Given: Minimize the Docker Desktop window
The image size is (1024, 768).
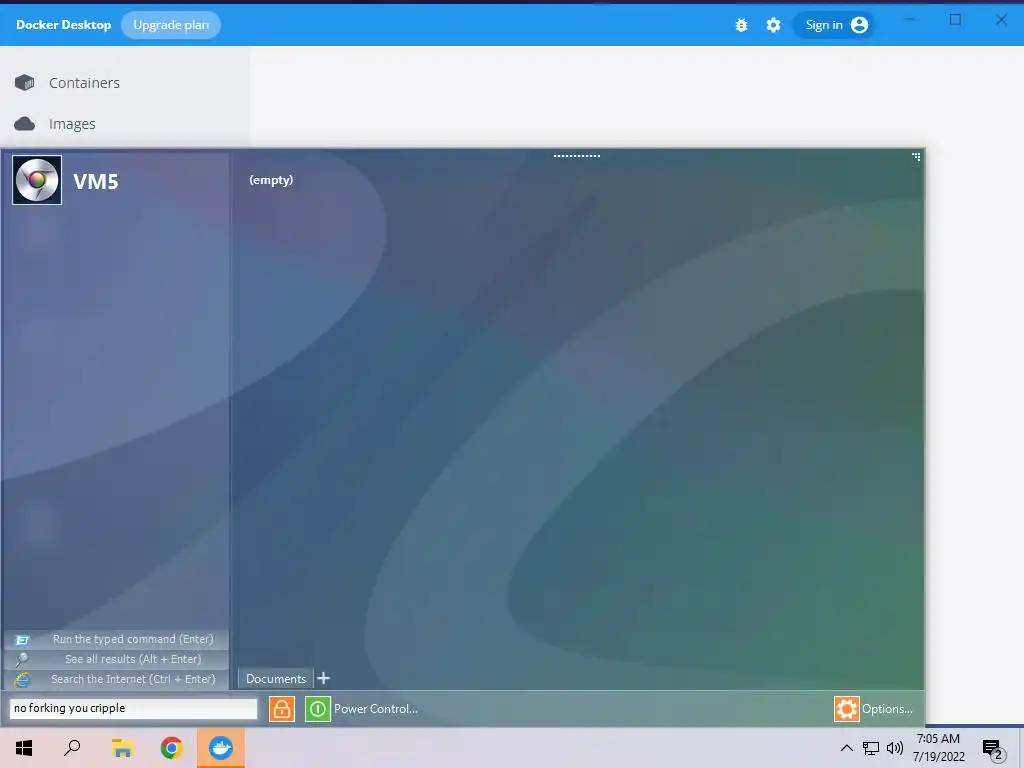Looking at the screenshot, I should coord(909,20).
